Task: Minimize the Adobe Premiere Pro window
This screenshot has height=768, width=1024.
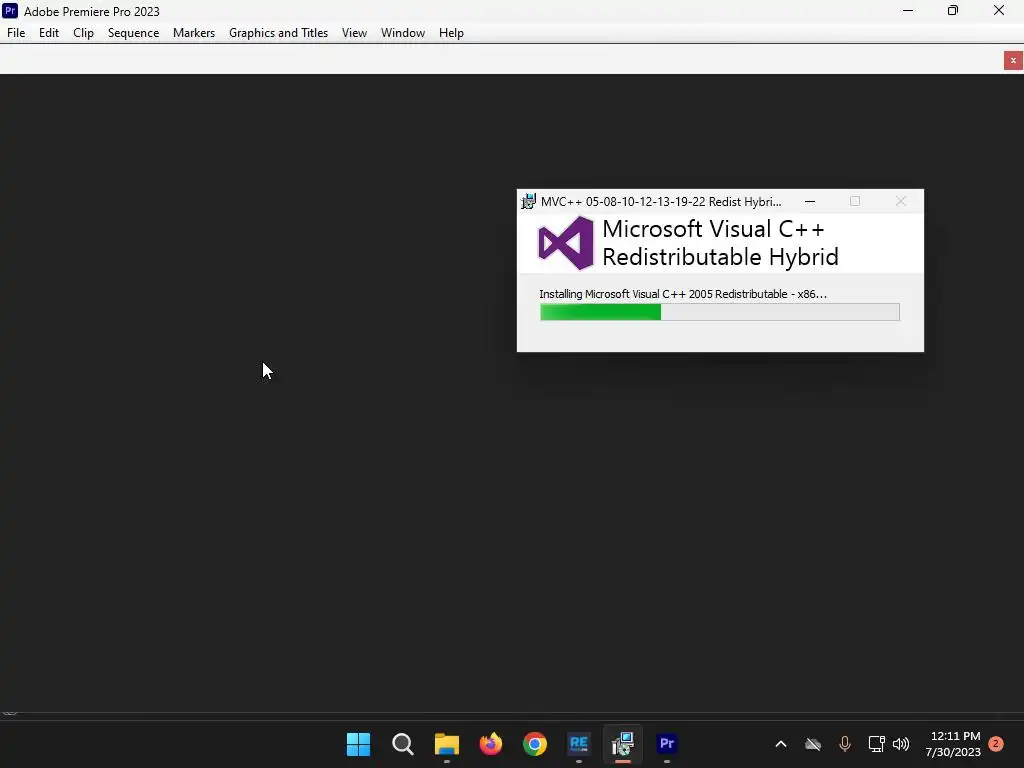Action: (908, 10)
